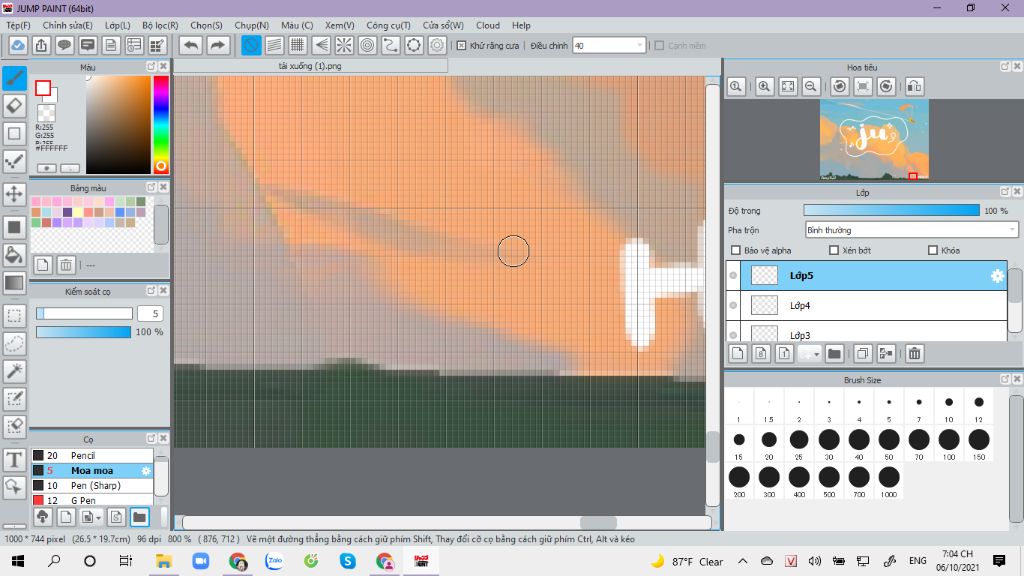Viewport: 1024px width, 576px height.
Task: Adjust the Độ trong opacity slider
Action: tap(891, 210)
